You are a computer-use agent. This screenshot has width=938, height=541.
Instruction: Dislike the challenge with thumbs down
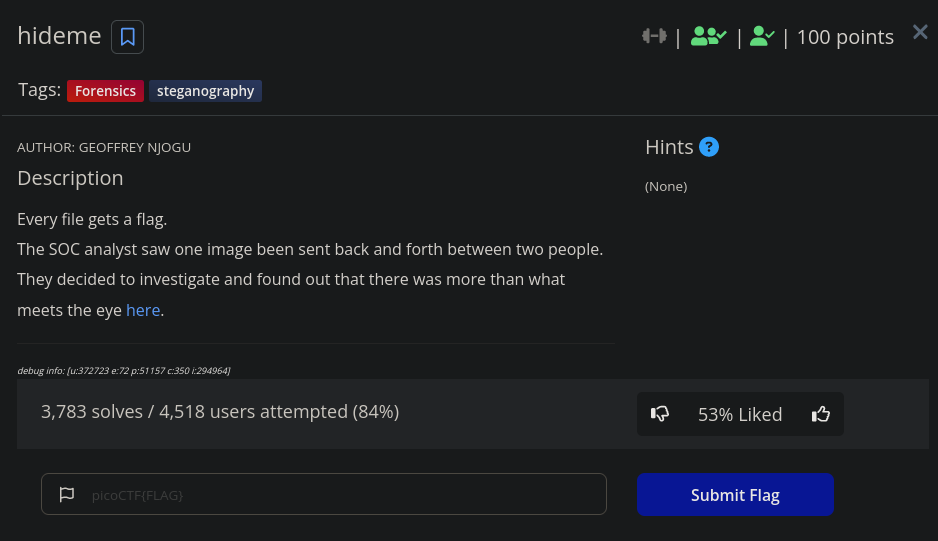pyautogui.click(x=660, y=414)
